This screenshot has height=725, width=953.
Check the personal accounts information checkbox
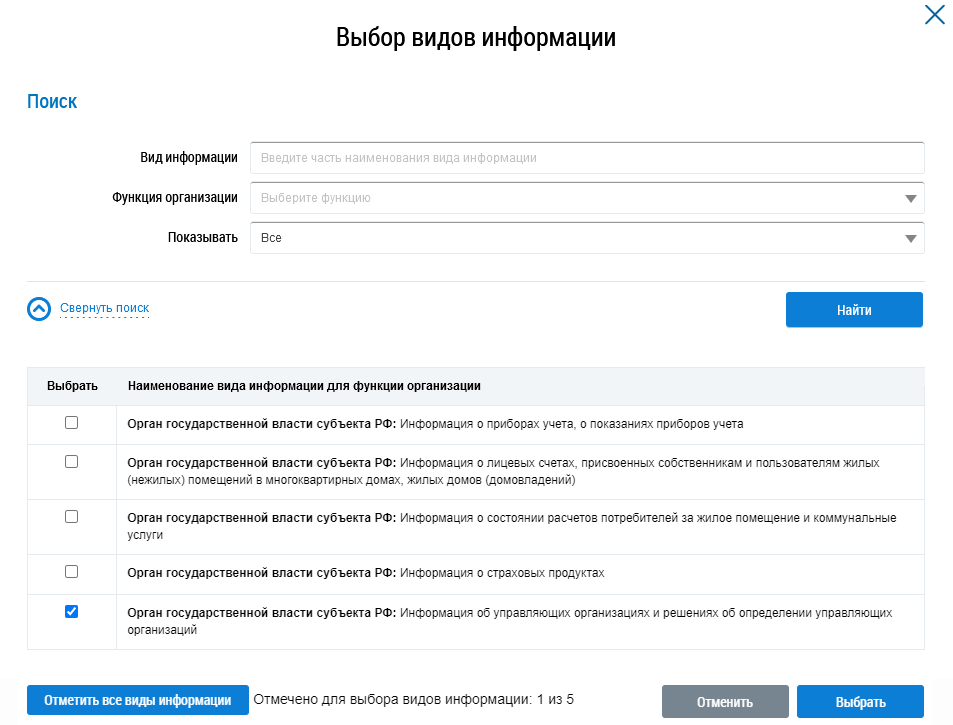[x=71, y=462]
